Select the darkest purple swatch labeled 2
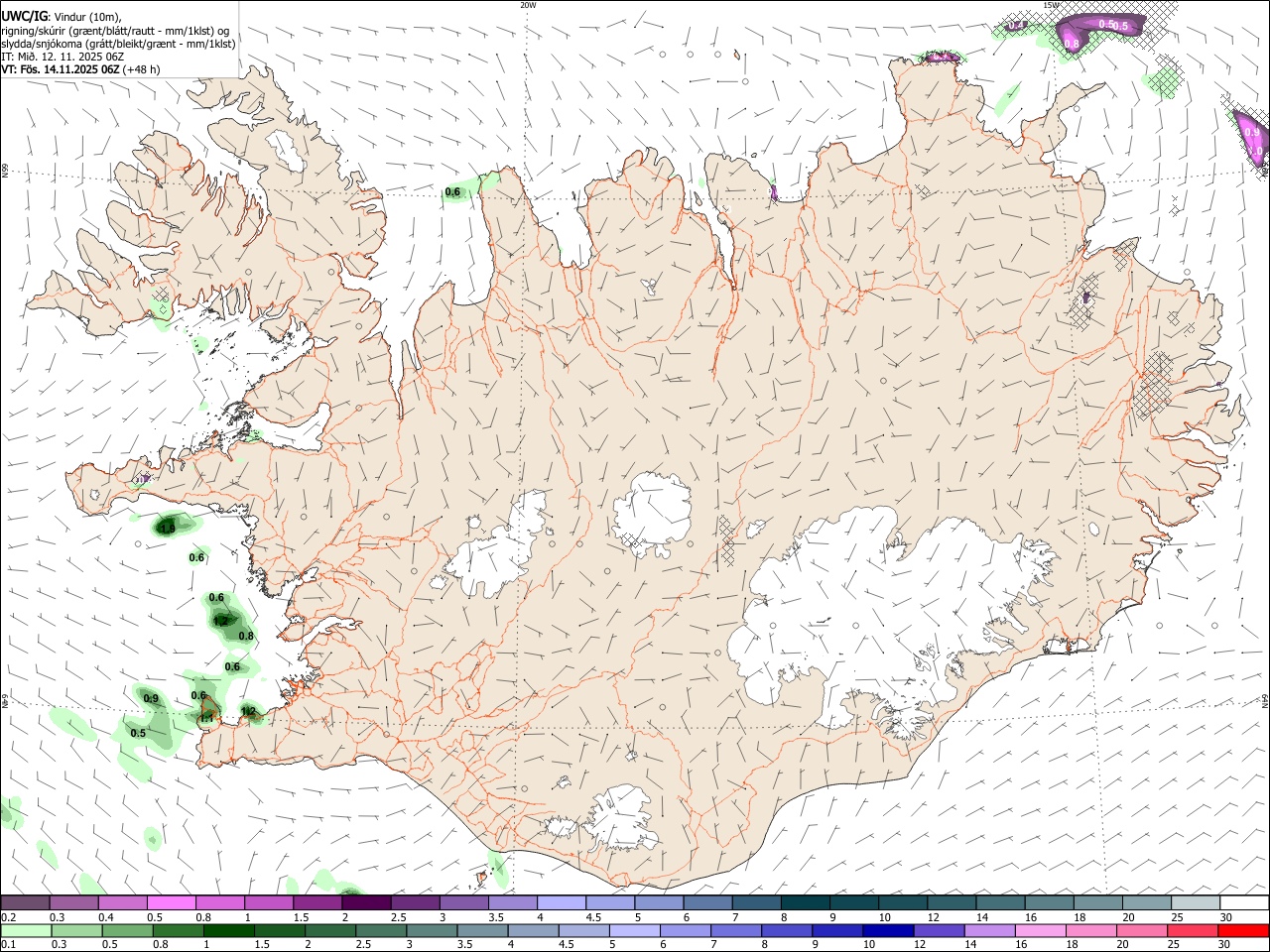Viewport: 1270px width, 952px height. tap(366, 903)
